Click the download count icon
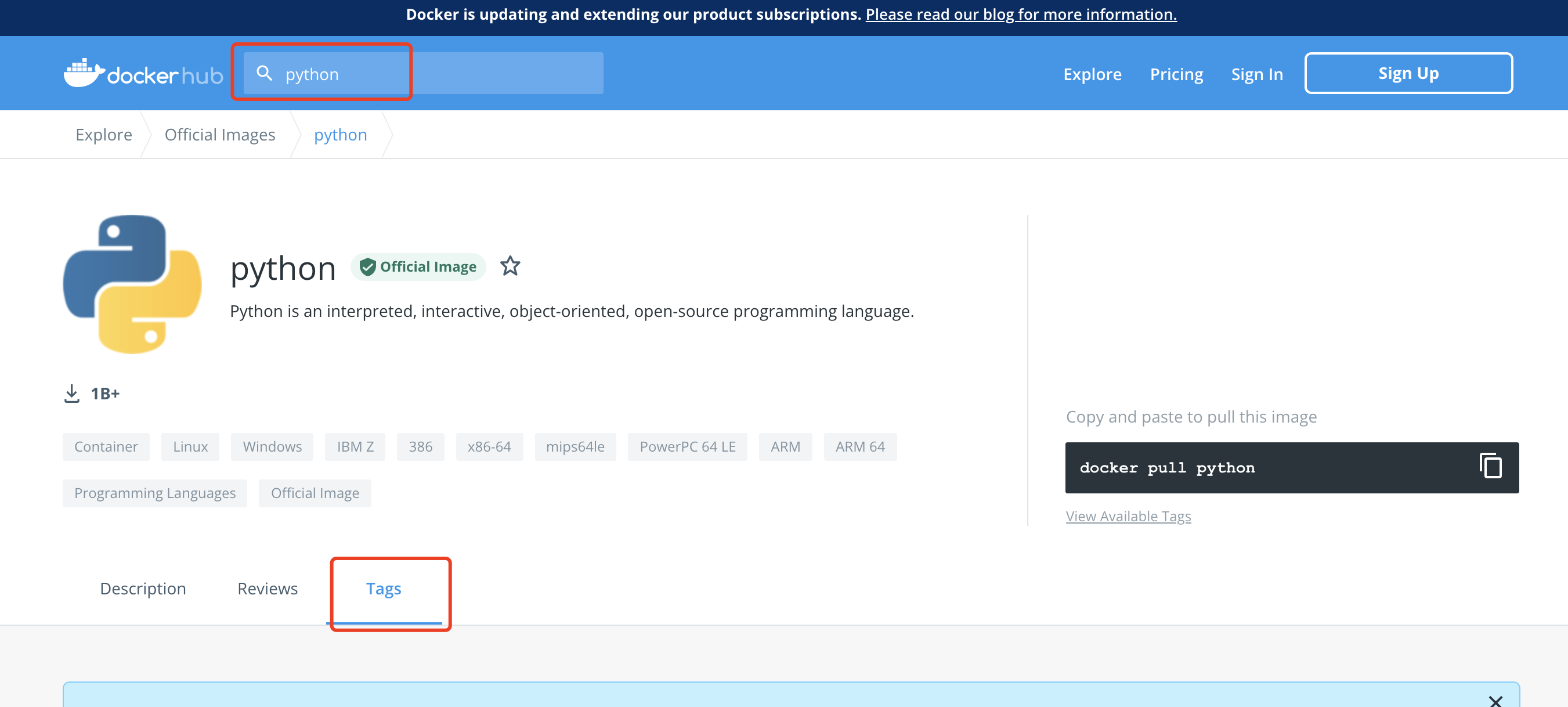 point(72,394)
